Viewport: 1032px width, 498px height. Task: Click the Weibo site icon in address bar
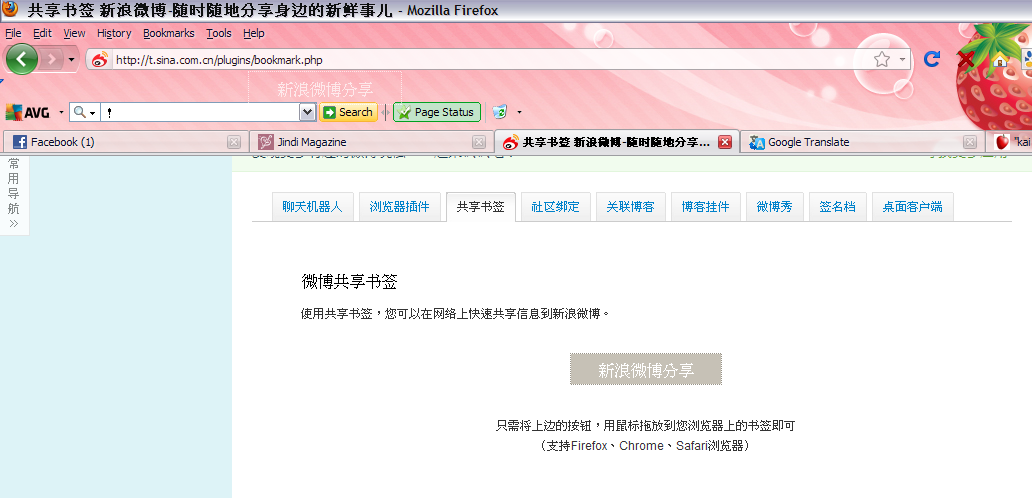coord(99,60)
